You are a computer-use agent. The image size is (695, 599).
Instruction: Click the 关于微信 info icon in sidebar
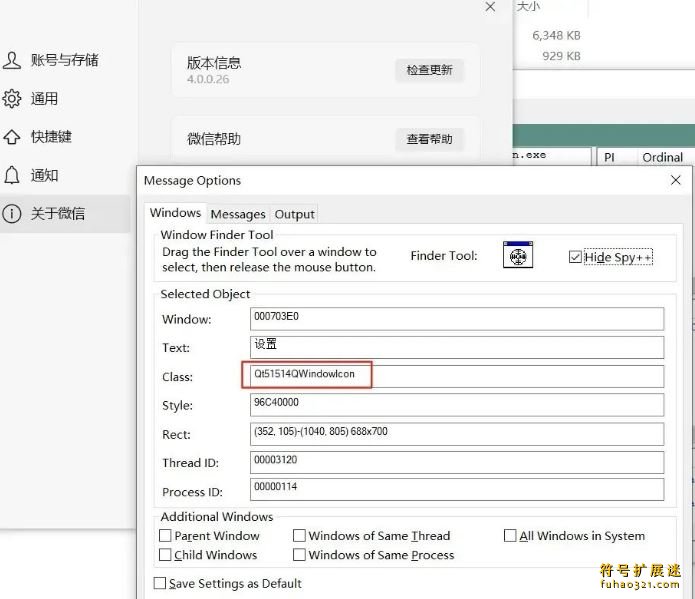coord(12,213)
